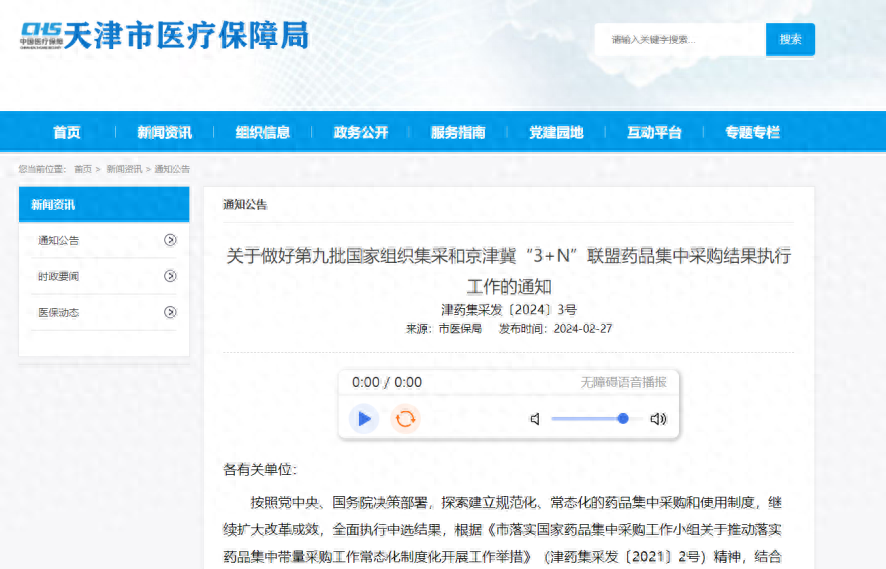The width and height of the screenshot is (886, 569).
Task: Click the CHS logo in header
Action: pos(41,36)
